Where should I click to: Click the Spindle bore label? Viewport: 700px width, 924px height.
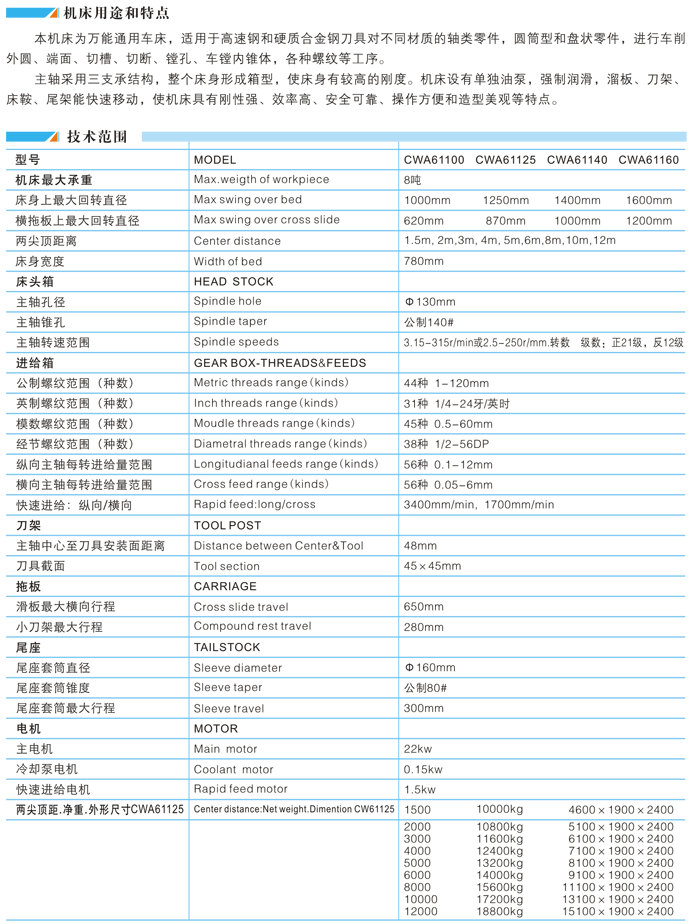(230, 301)
